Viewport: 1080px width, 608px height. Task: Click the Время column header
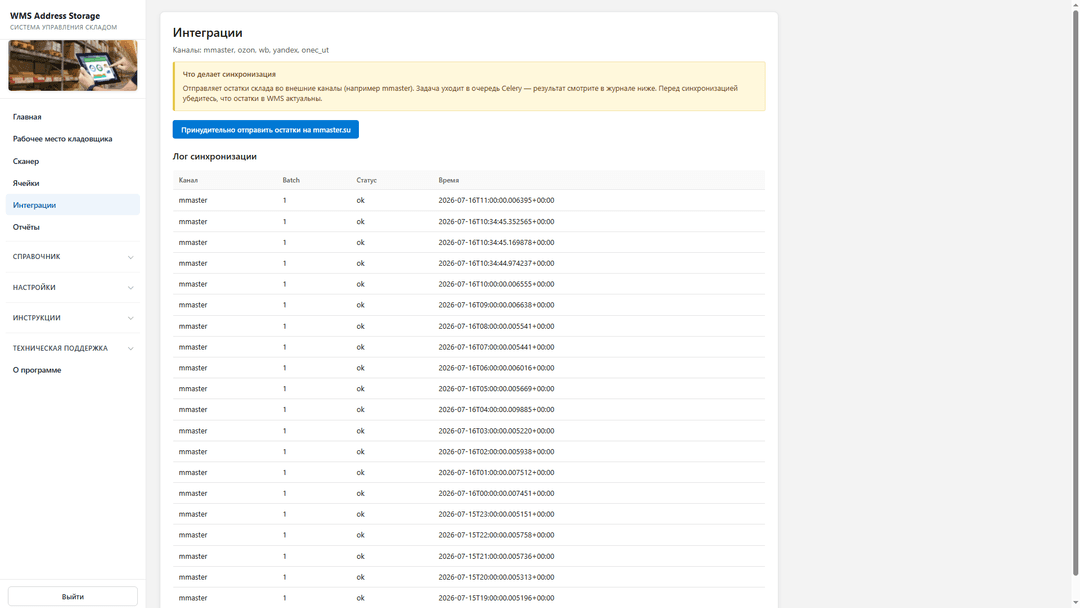pos(448,180)
